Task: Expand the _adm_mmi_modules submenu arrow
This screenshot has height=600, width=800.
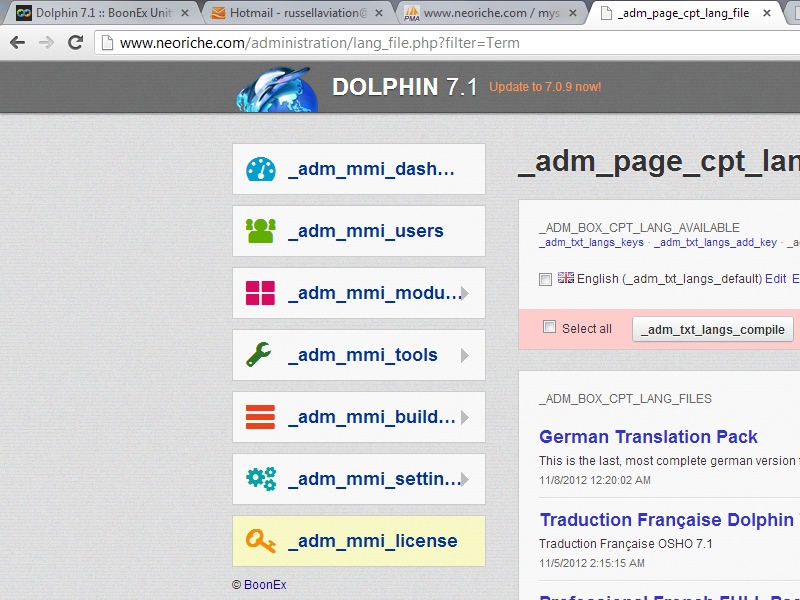Action: pos(464,294)
